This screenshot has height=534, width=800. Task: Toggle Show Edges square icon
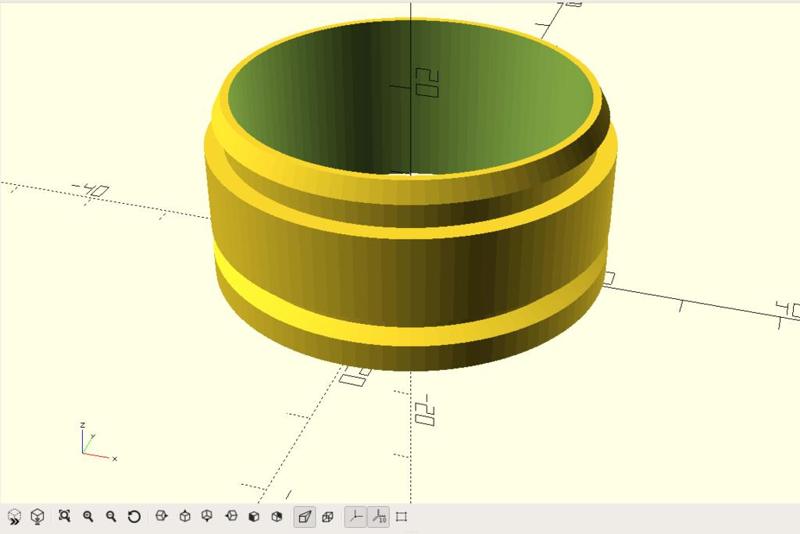pyautogui.click(x=402, y=517)
